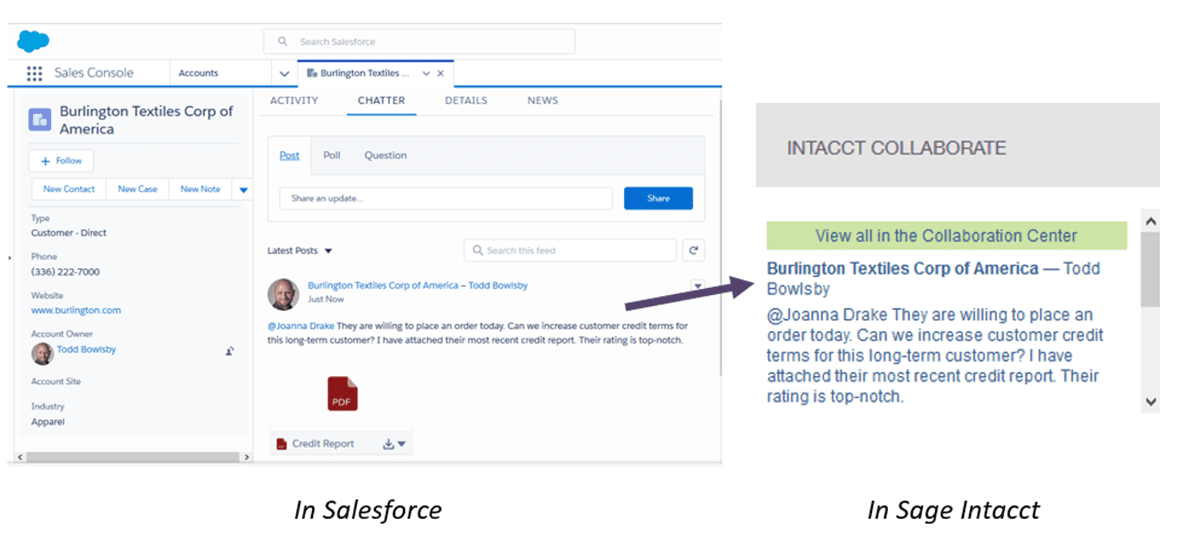This screenshot has width=1195, height=543.
Task: Open the www.burlington.com website link
Action: [x=76, y=310]
